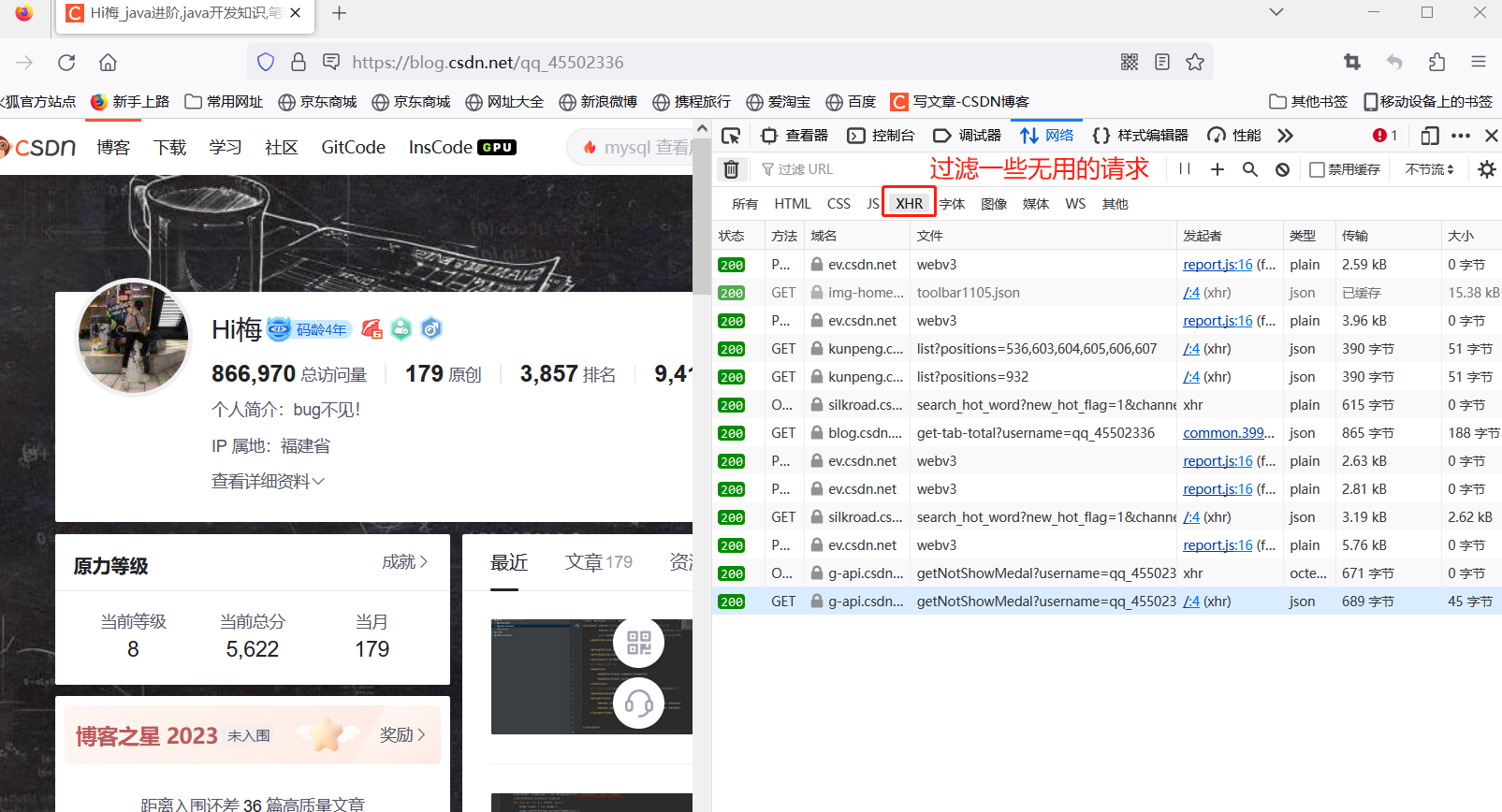
Task: Open the floating QR code button
Action: (639, 643)
